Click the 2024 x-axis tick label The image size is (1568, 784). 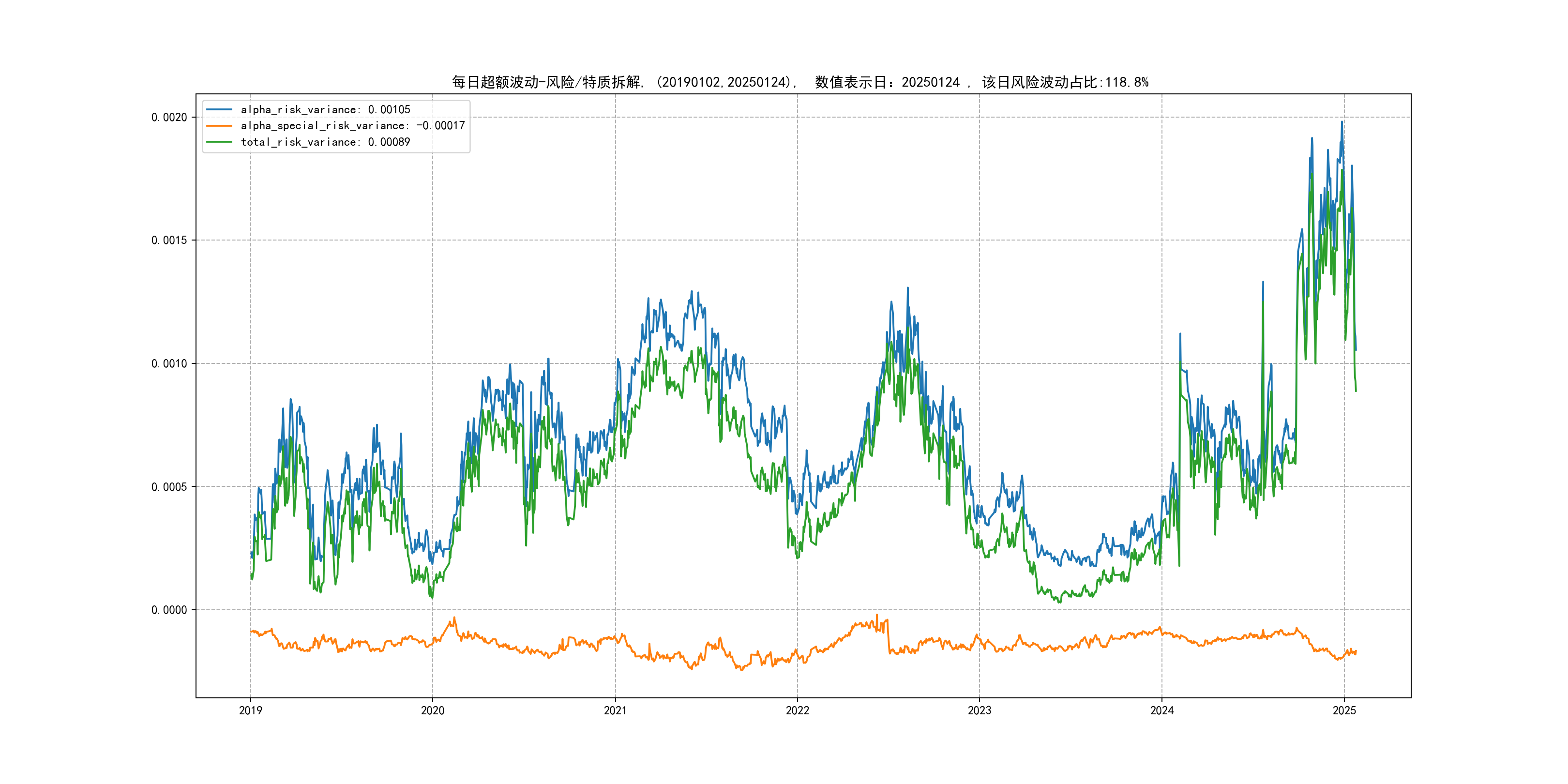pyautogui.click(x=1161, y=710)
